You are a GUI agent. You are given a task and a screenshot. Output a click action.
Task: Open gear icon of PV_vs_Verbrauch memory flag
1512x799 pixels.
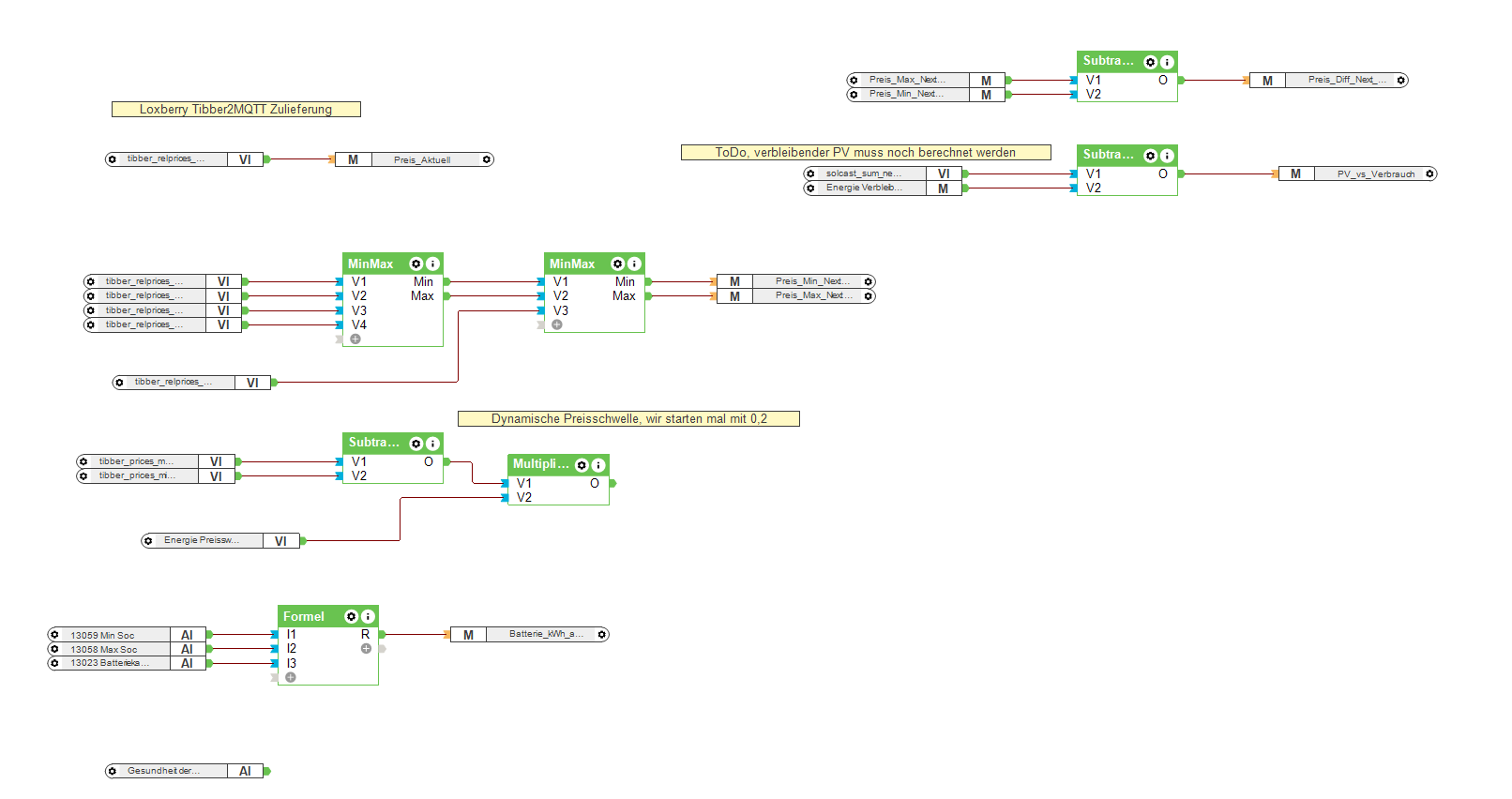pos(1429,174)
